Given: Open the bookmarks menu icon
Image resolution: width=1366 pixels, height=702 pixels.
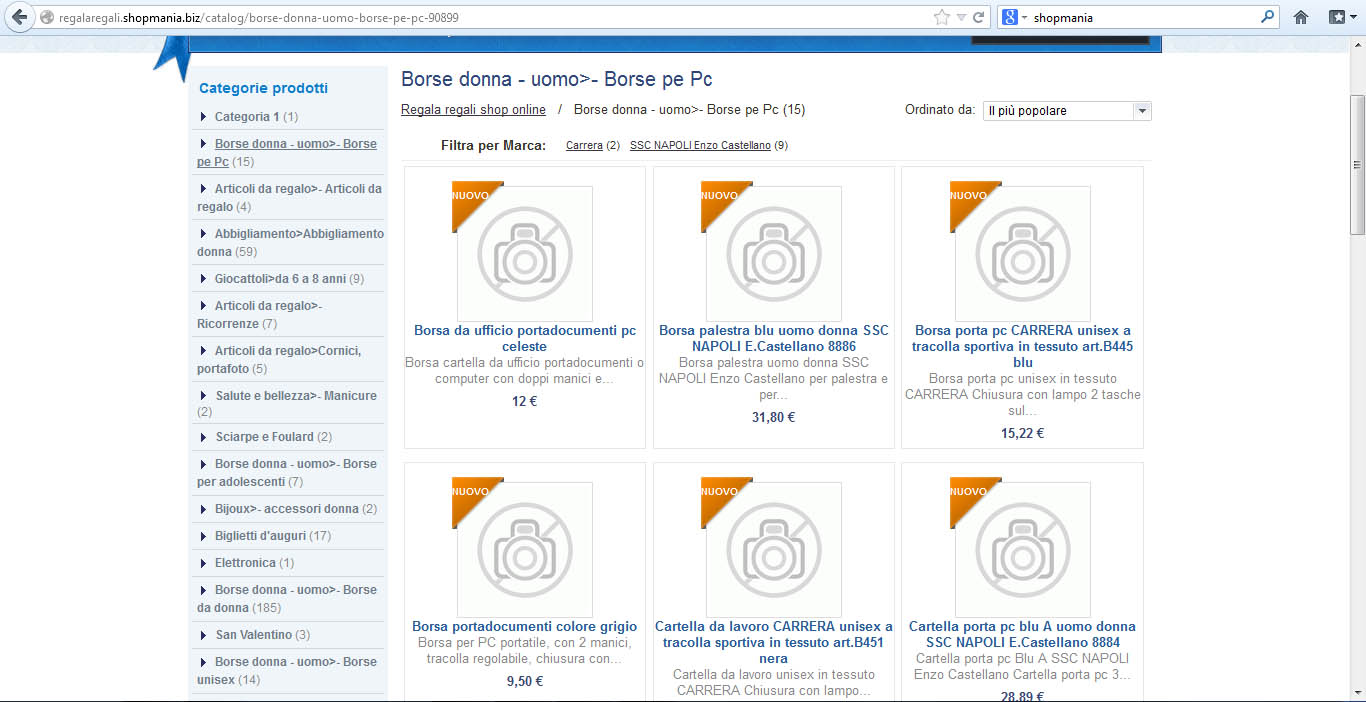Looking at the screenshot, I should (x=1341, y=17).
